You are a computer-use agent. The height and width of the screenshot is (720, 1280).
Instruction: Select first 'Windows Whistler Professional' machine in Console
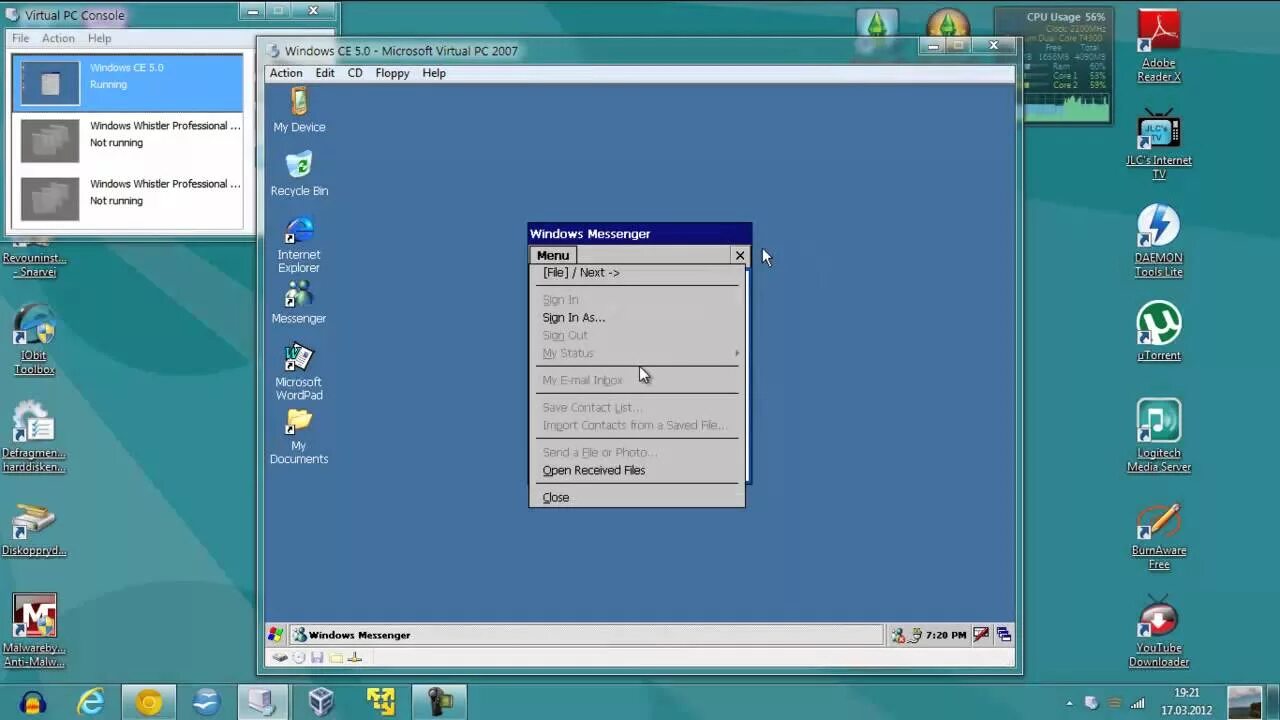127,139
